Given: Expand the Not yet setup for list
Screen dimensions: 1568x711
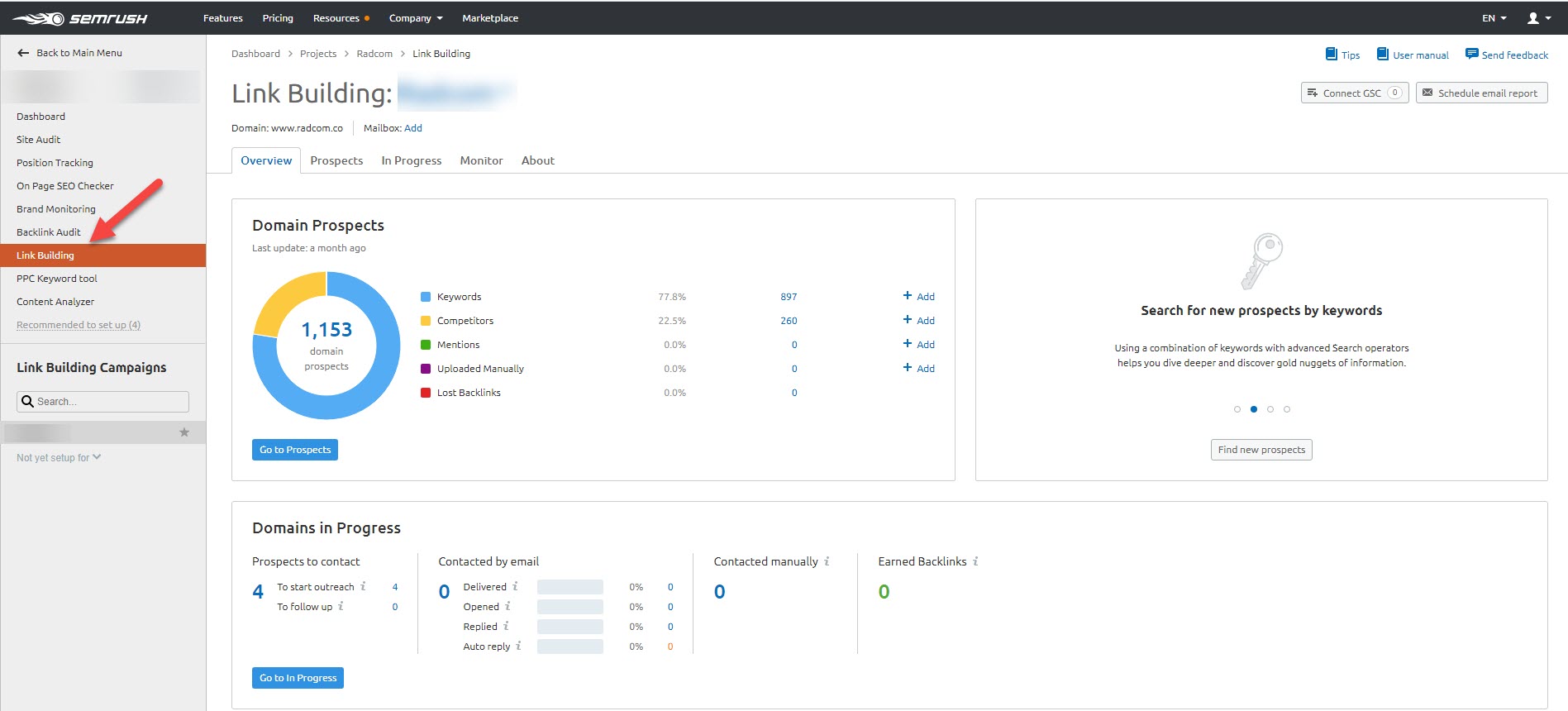Looking at the screenshot, I should click(59, 457).
